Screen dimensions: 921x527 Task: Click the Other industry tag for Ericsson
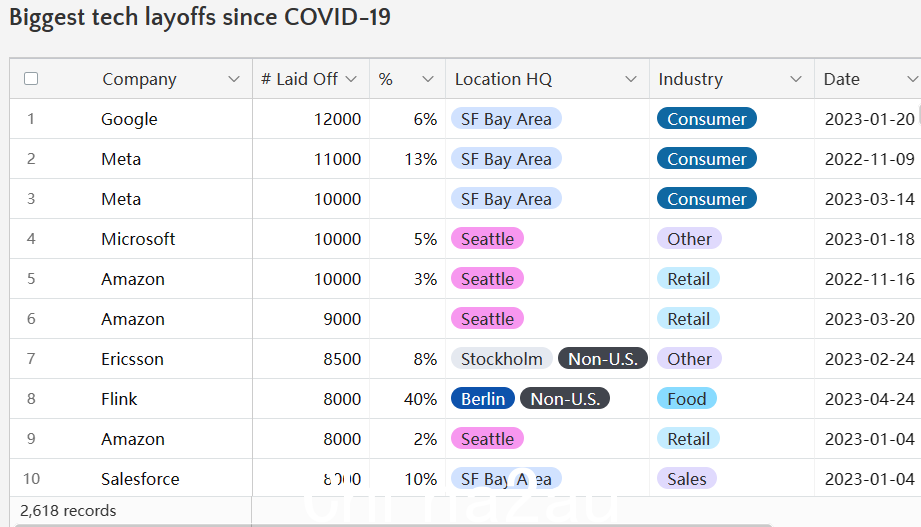[689, 358]
